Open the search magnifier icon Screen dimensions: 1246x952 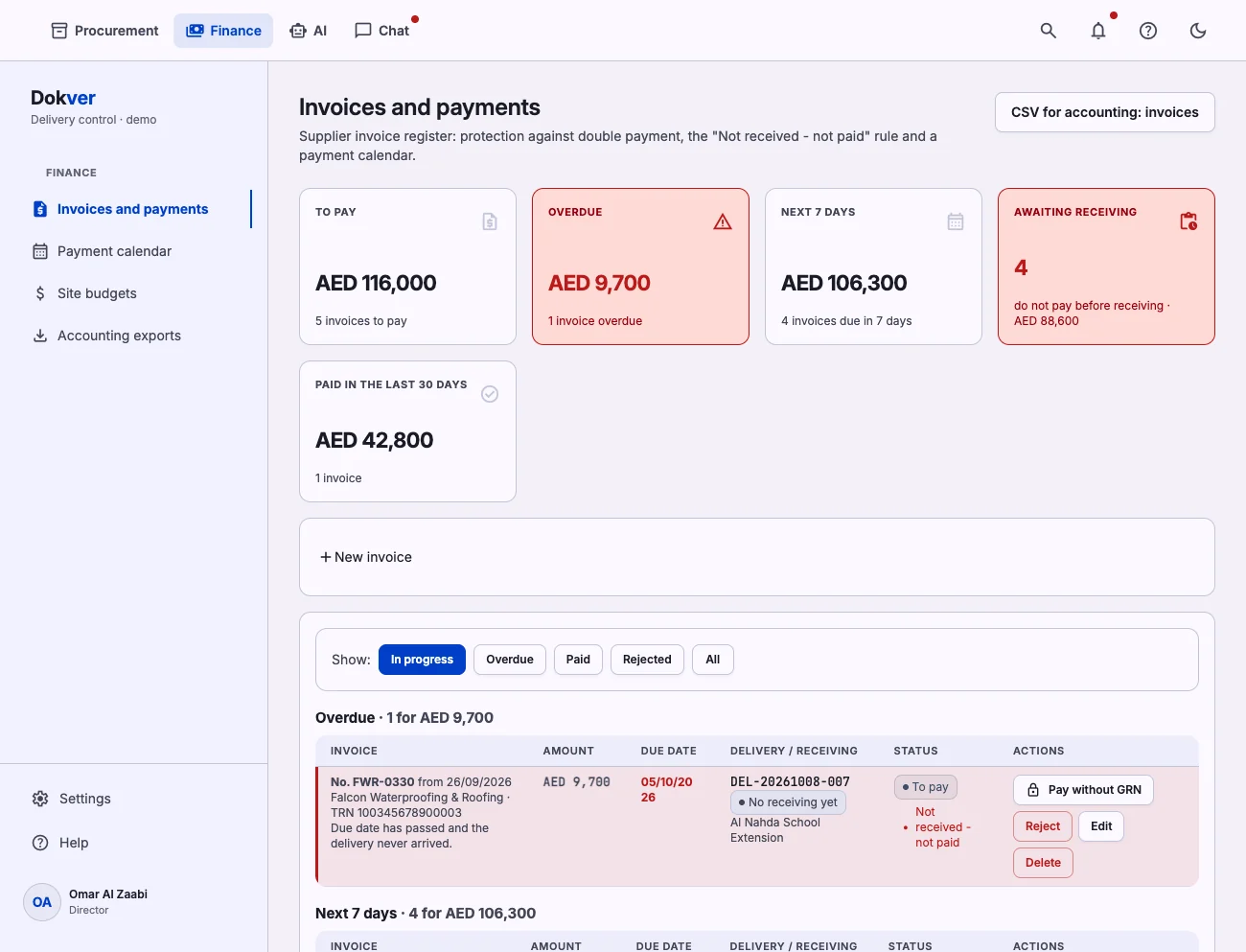(1049, 31)
